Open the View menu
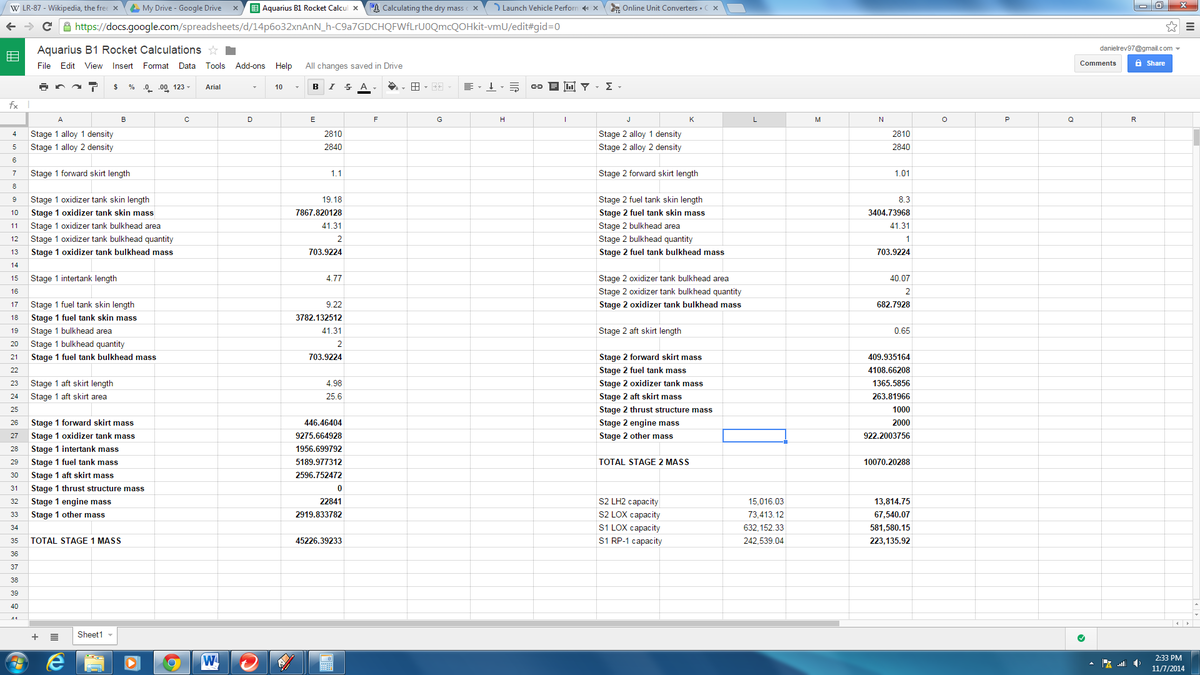1200x675 pixels. point(94,66)
